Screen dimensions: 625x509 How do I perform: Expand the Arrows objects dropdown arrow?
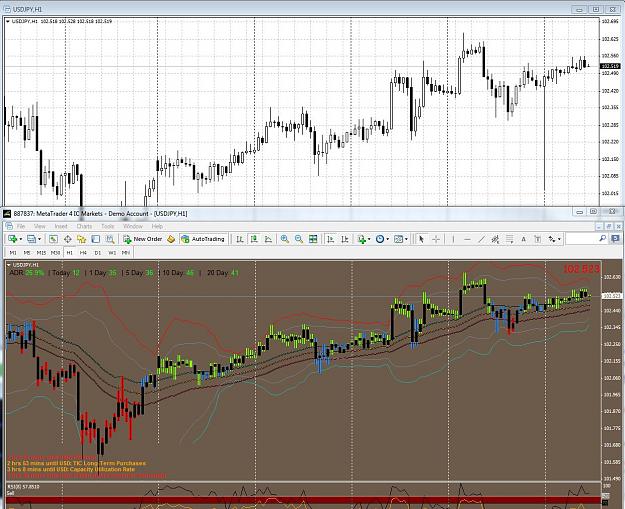(559, 240)
